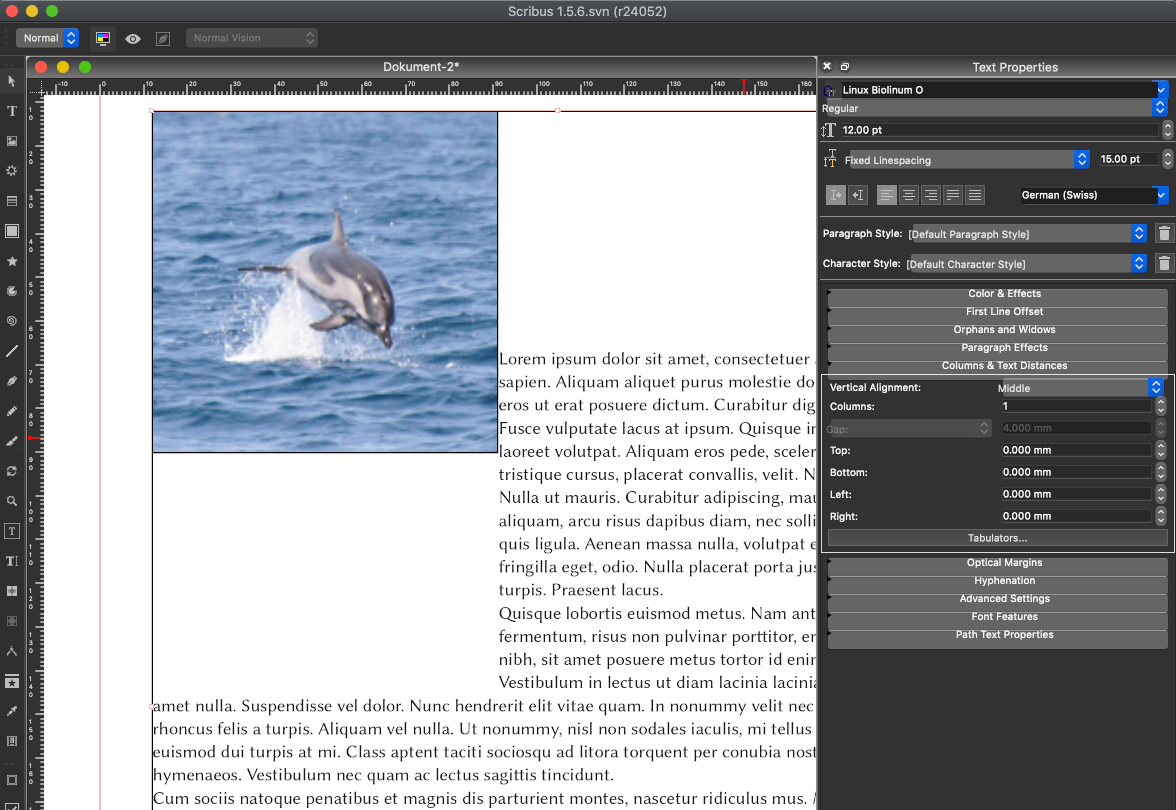Click the Tabulators... button
1176x810 pixels.
[x=997, y=538]
